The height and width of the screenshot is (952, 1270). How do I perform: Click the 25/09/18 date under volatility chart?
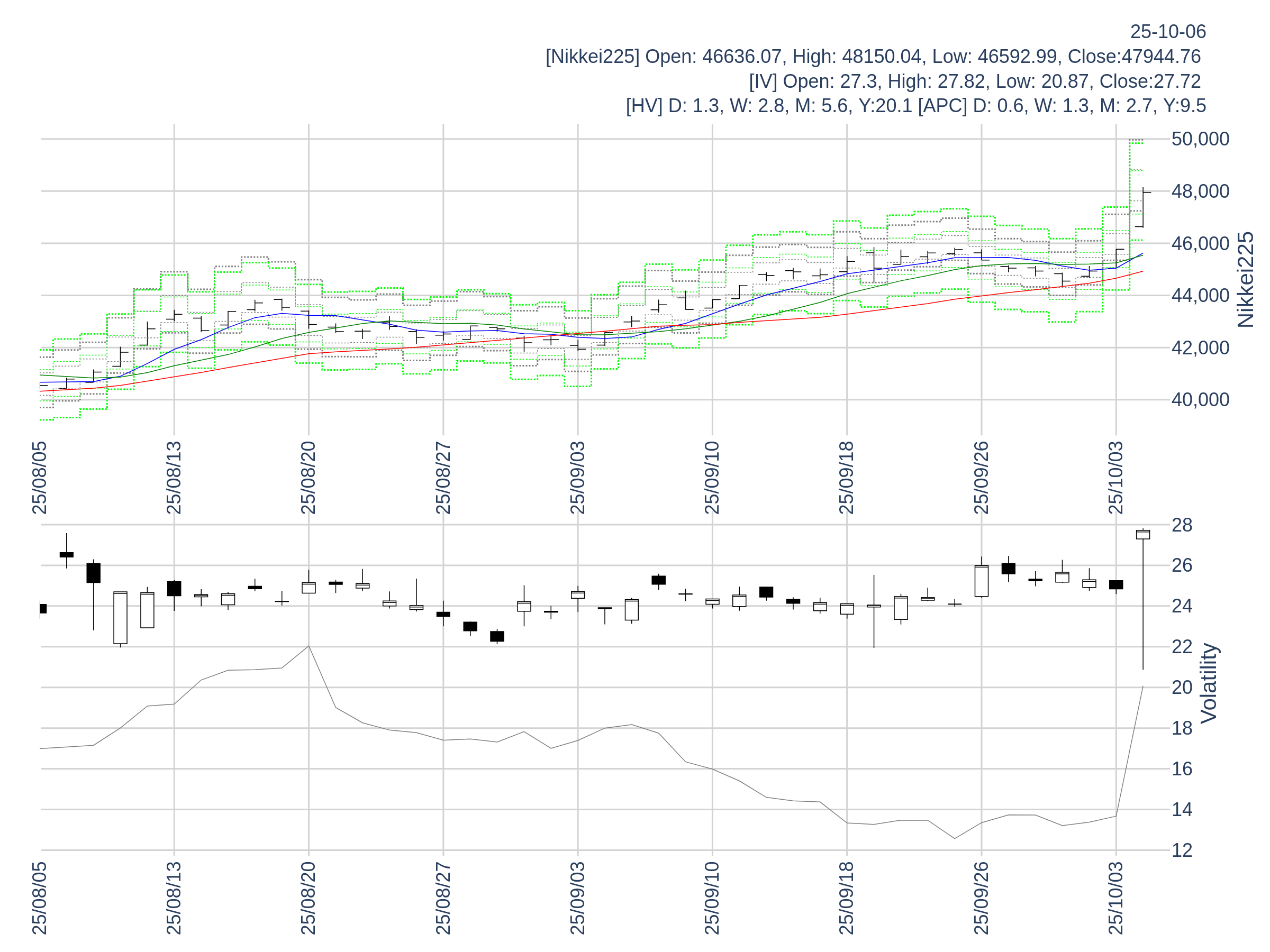[x=846, y=898]
